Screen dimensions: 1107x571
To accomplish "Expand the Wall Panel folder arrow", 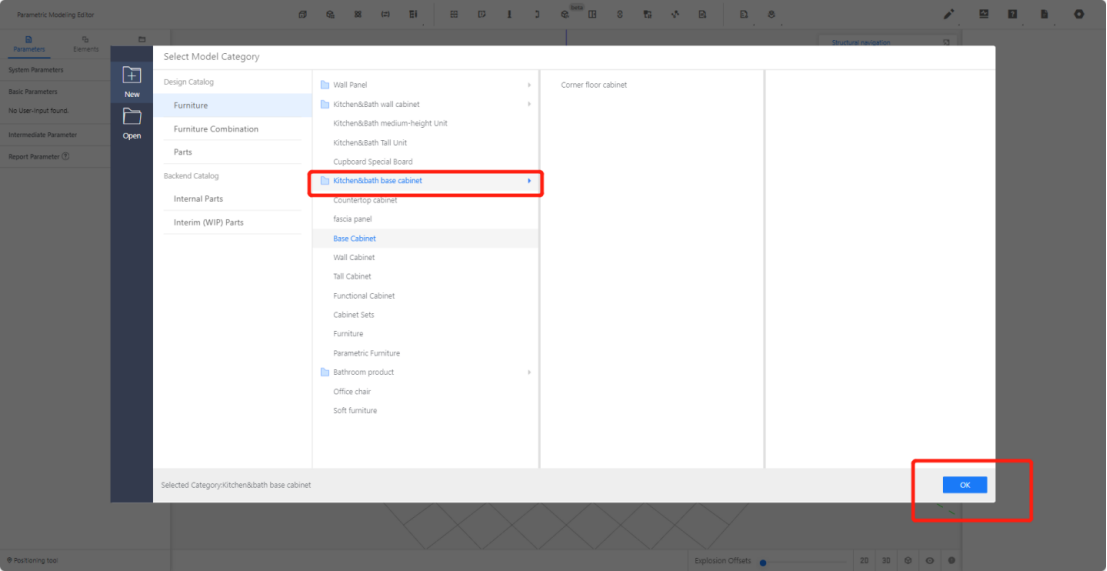I will pyautogui.click(x=529, y=85).
